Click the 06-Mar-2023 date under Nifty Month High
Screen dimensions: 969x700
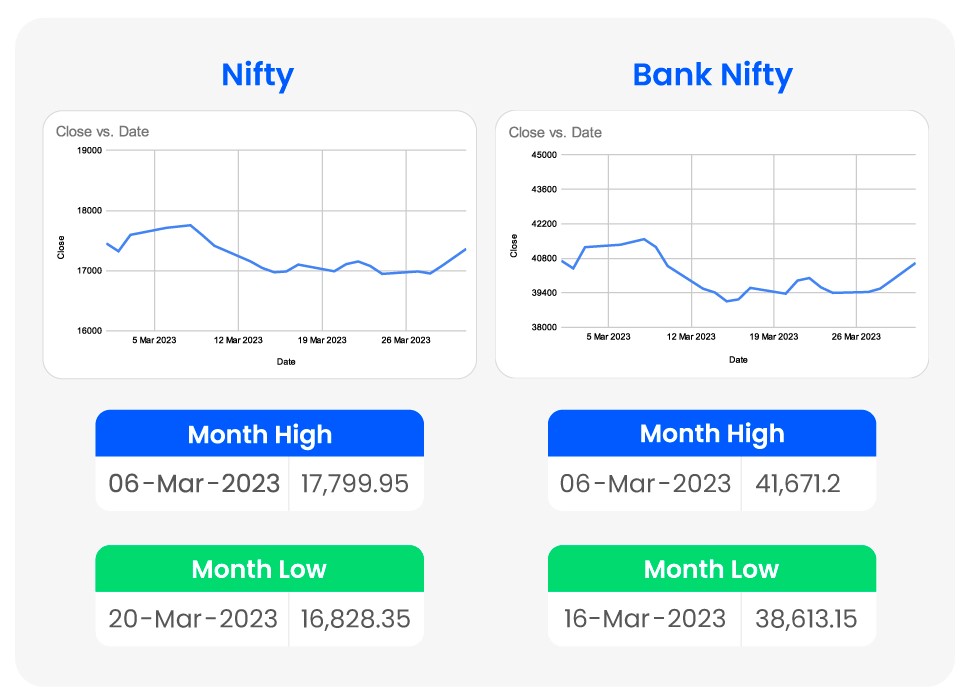[193, 484]
